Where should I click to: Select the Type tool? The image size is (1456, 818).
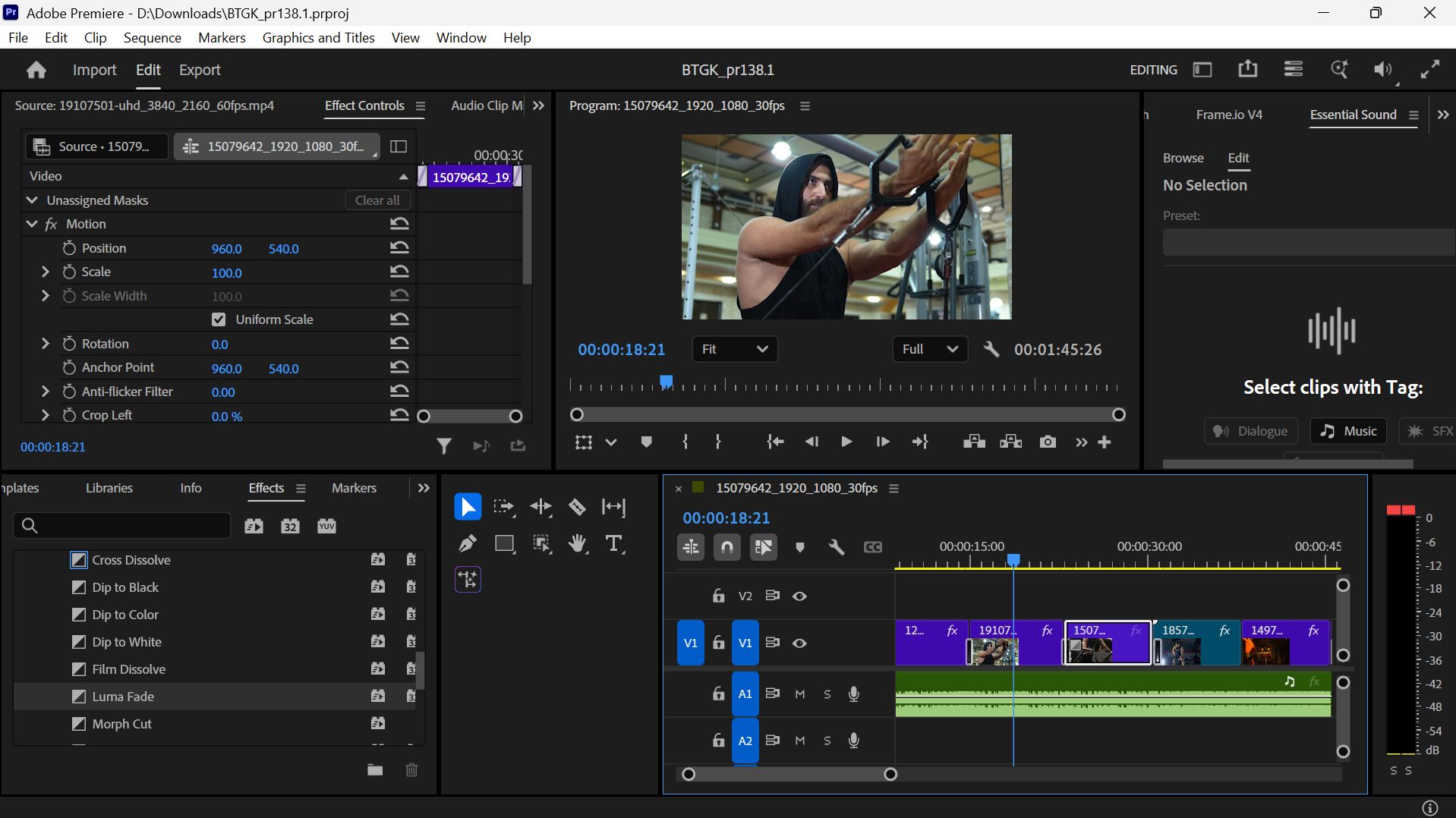(x=614, y=543)
